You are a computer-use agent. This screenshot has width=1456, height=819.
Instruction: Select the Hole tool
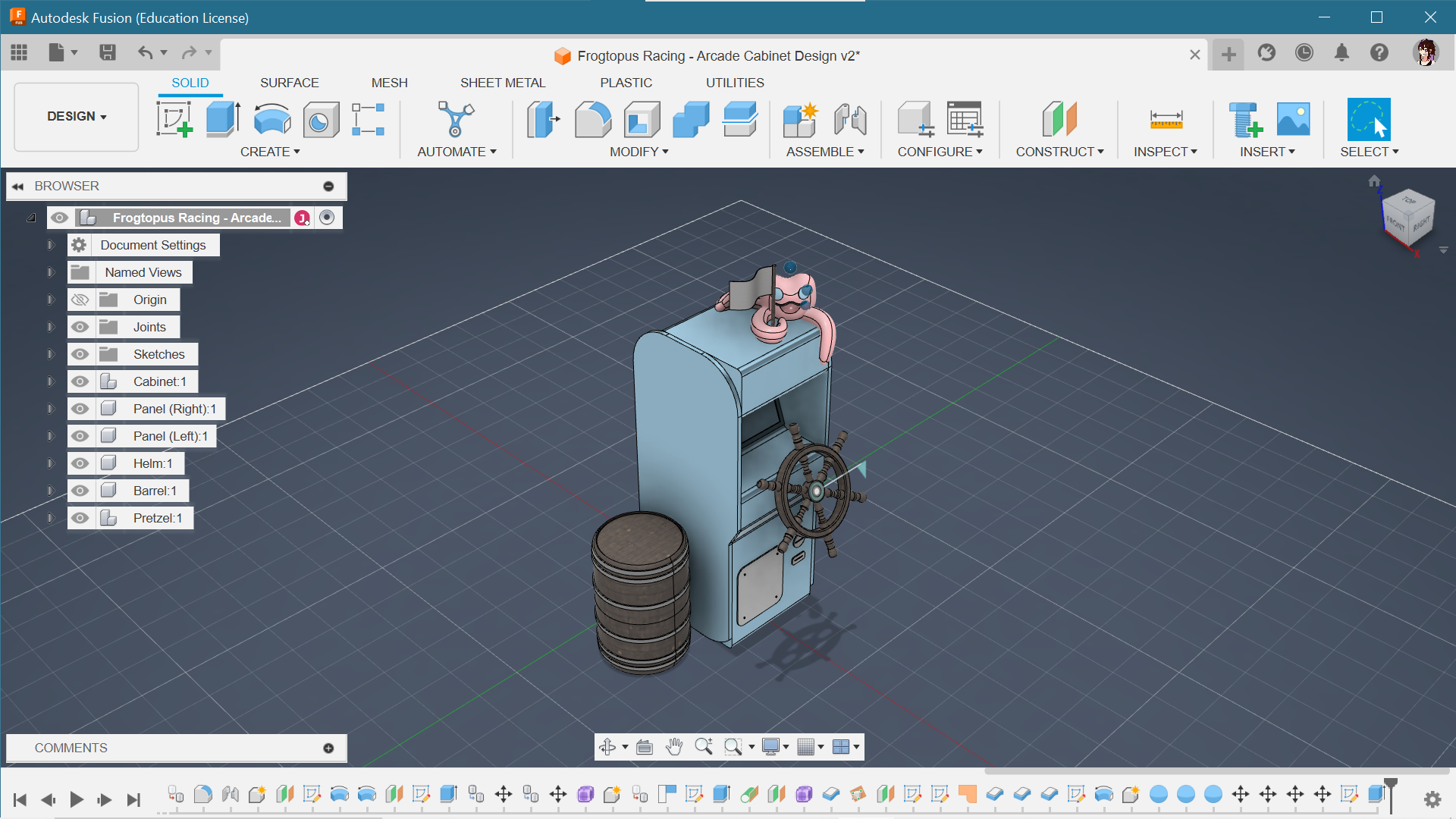tap(321, 119)
